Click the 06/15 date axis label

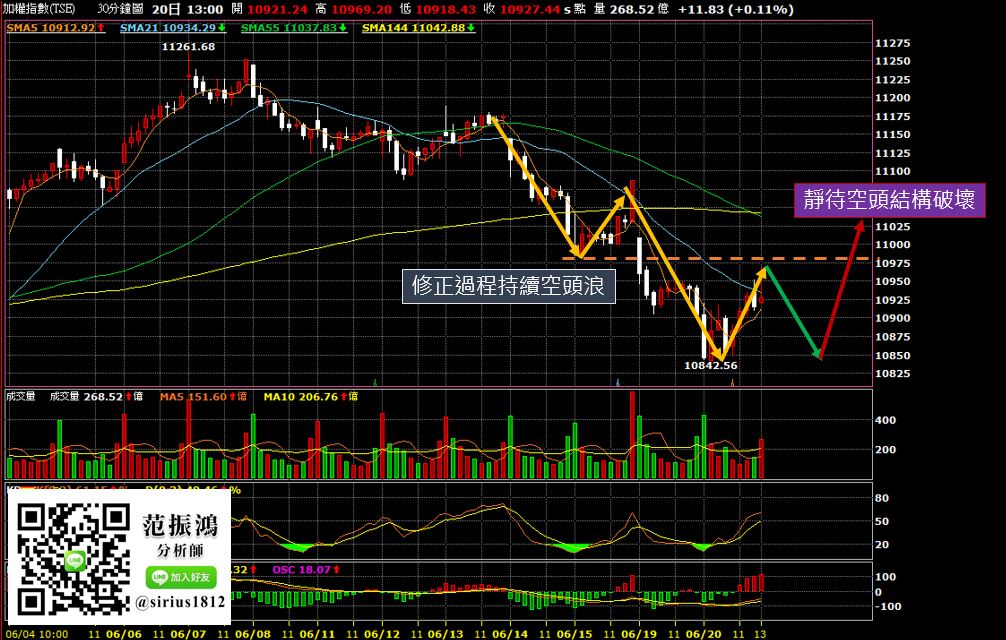point(574,634)
